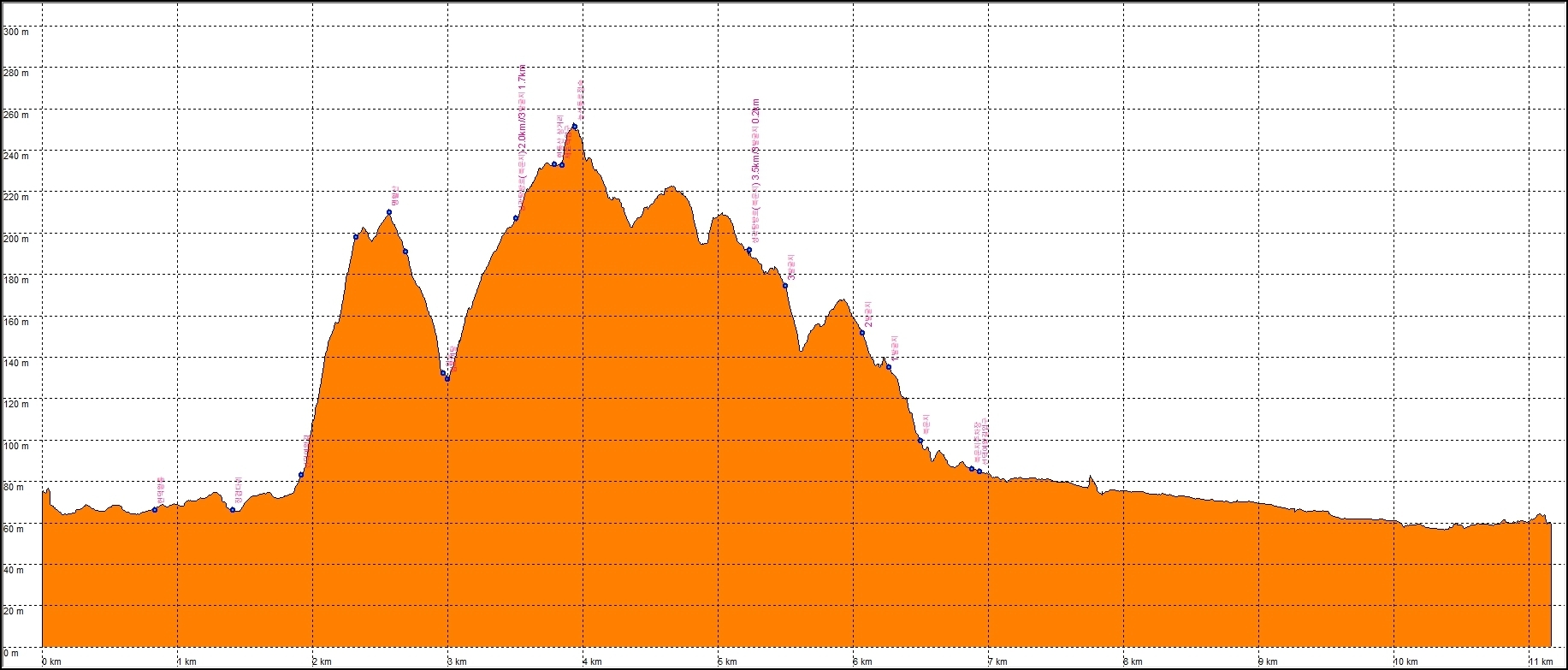Click the '240 m' elevation axis label
Viewport: 1568px width, 670px height.
click(16, 156)
